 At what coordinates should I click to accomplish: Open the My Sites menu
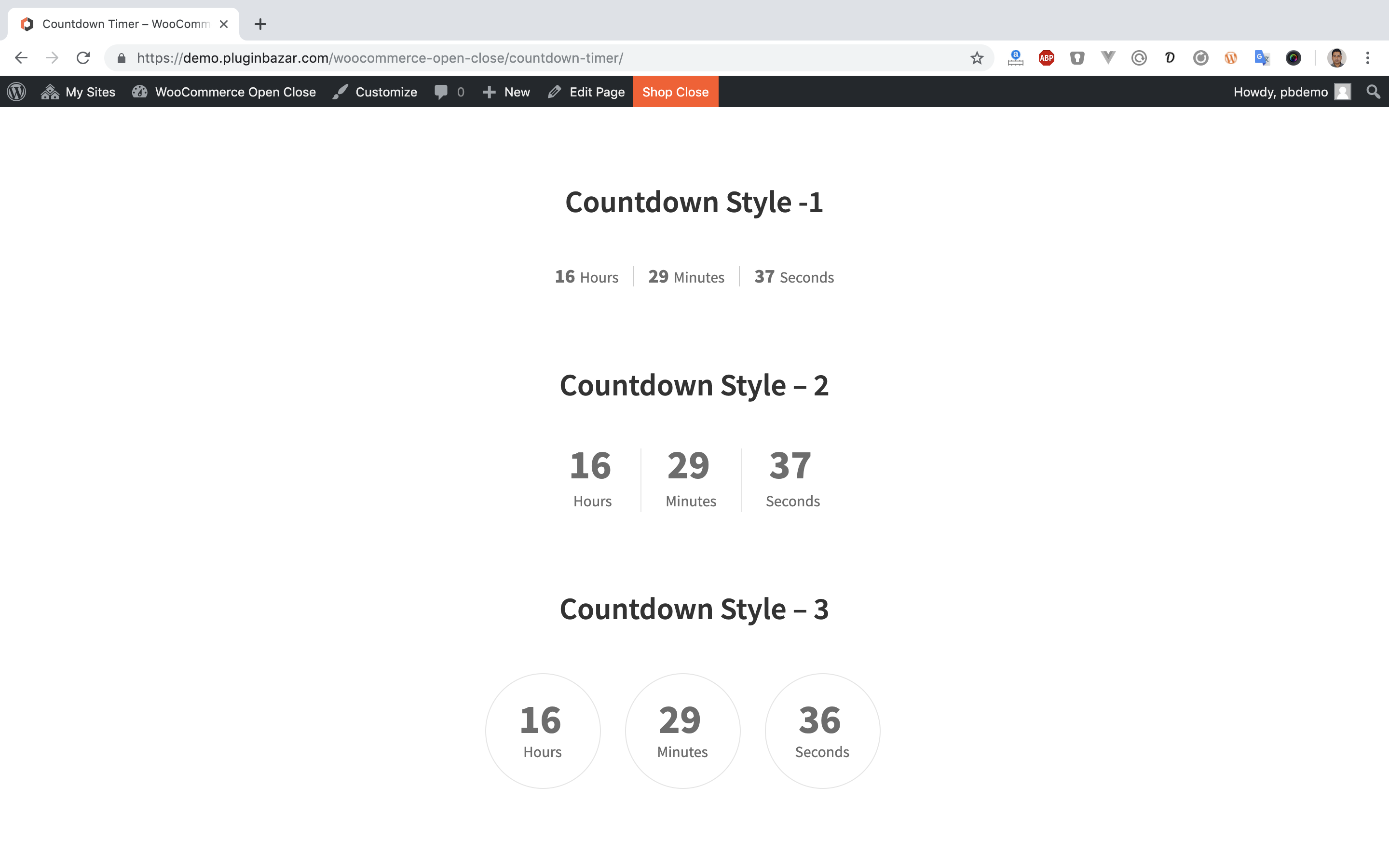pos(78,92)
